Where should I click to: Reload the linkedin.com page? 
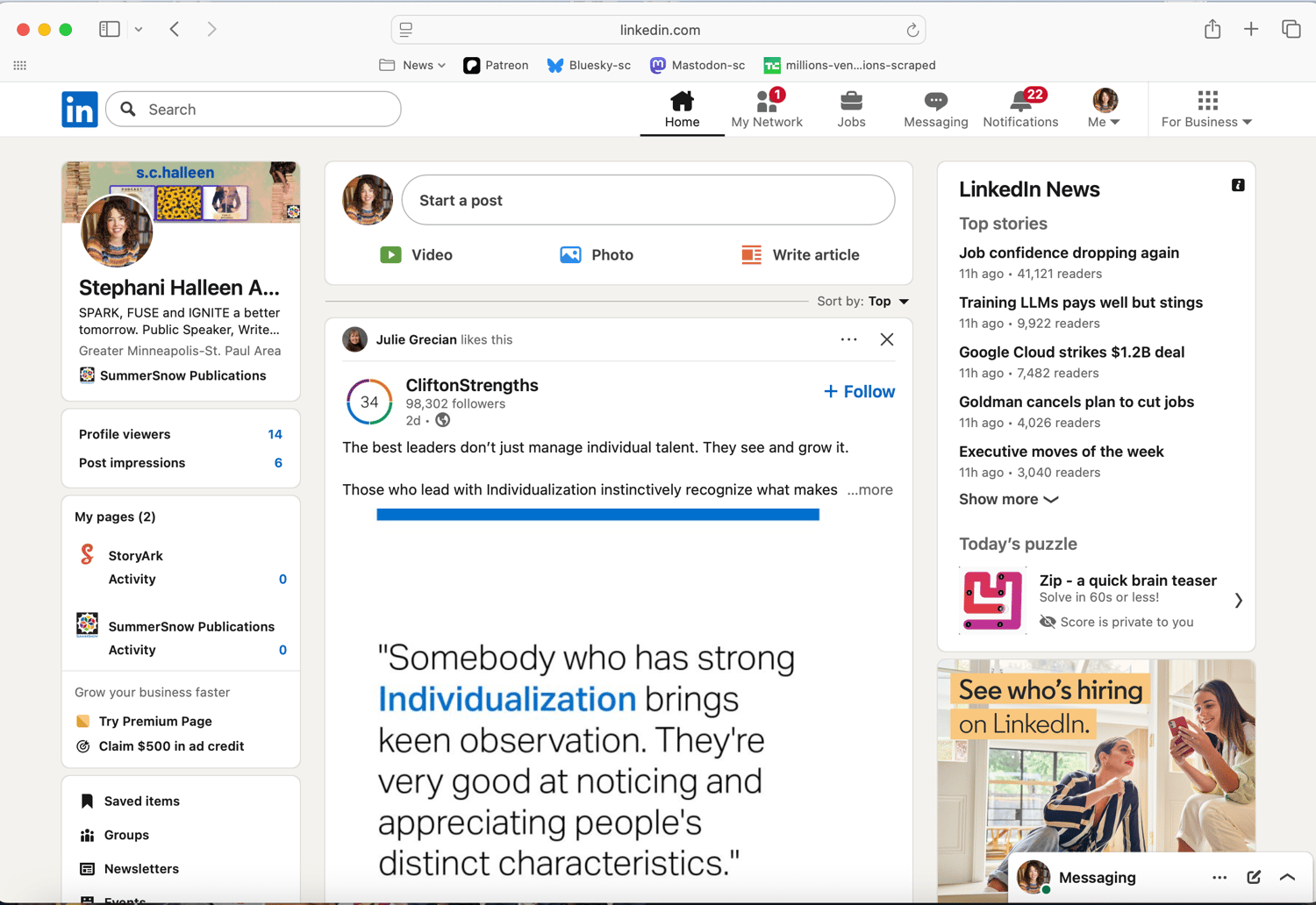pyautogui.click(x=912, y=30)
